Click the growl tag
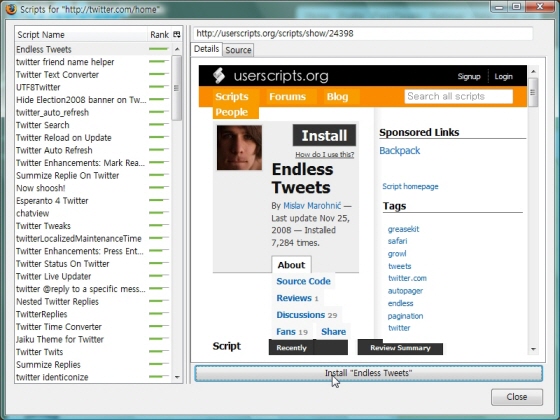This screenshot has height=420, width=560. coord(397,254)
